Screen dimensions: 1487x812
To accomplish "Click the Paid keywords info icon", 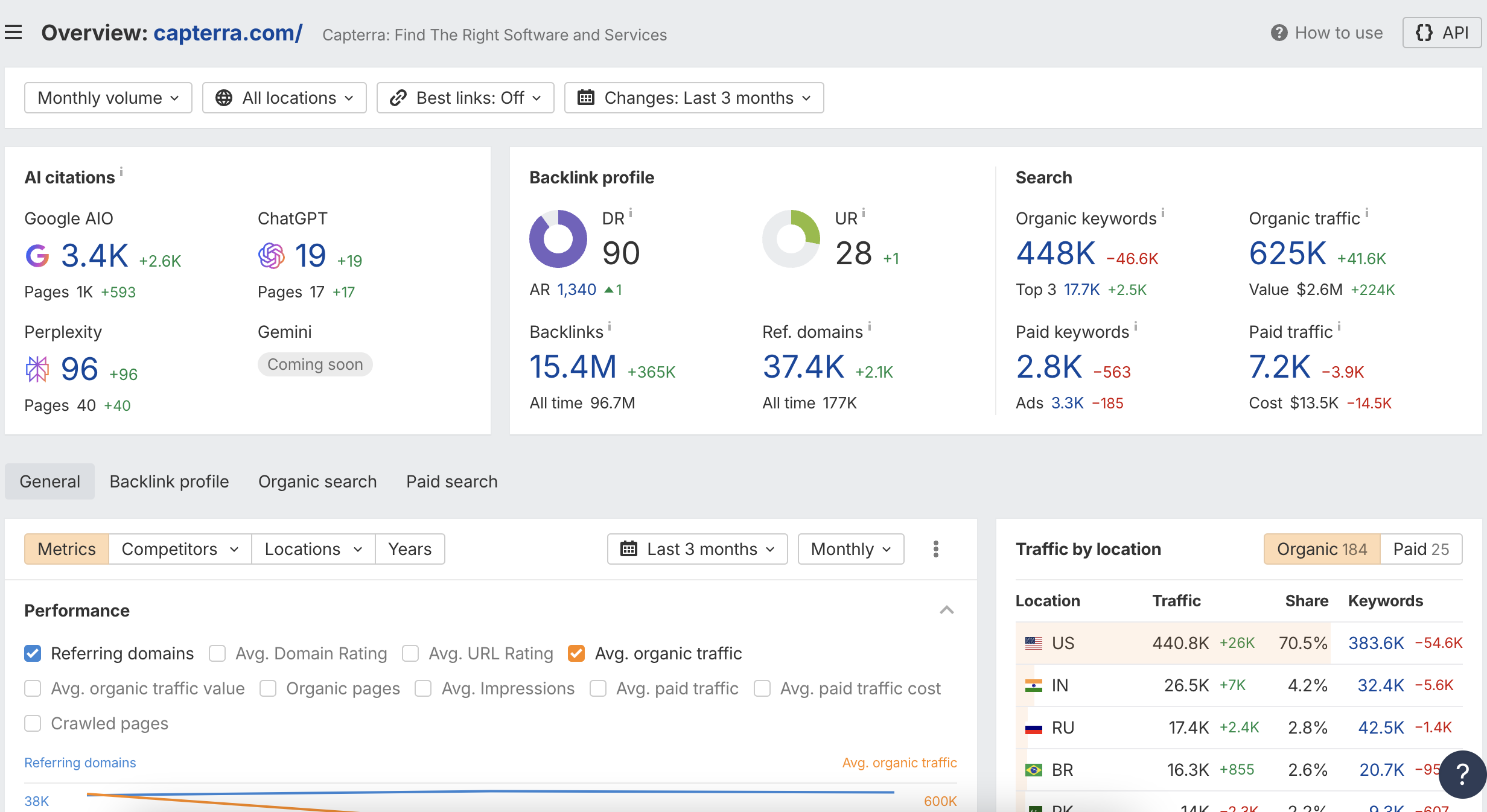I will point(1136,326).
